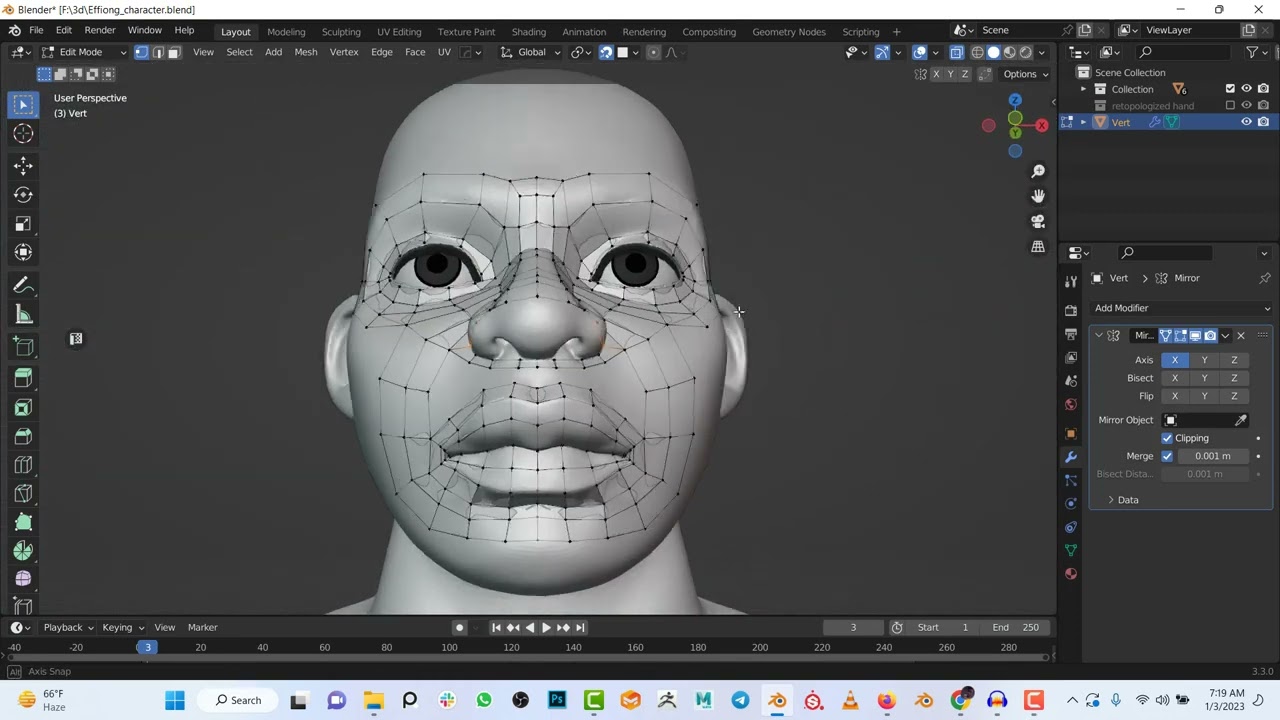This screenshot has height=720, width=1280.
Task: Select the Loop Cut tool
Action: (23, 465)
